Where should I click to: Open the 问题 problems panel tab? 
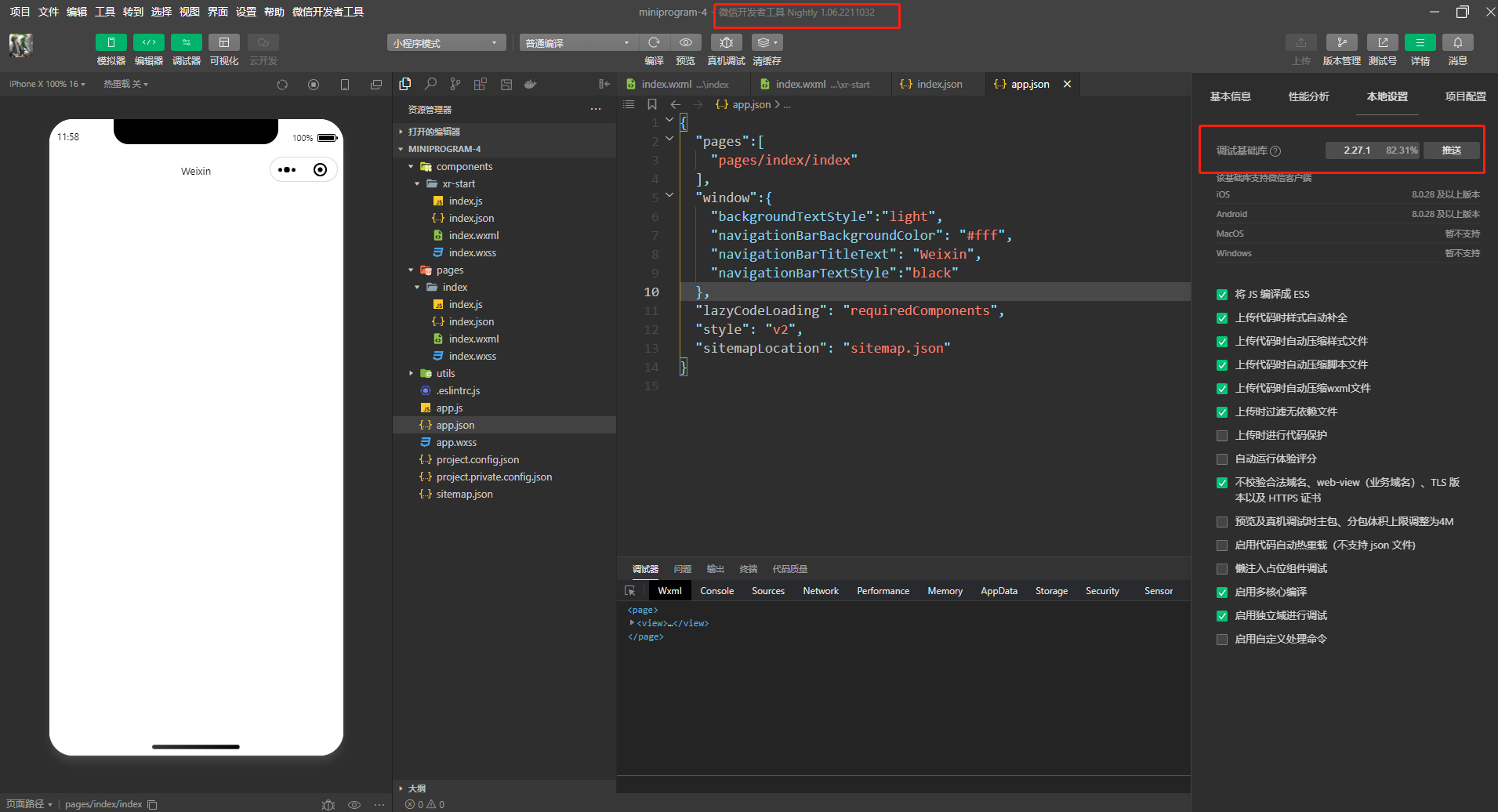[683, 569]
